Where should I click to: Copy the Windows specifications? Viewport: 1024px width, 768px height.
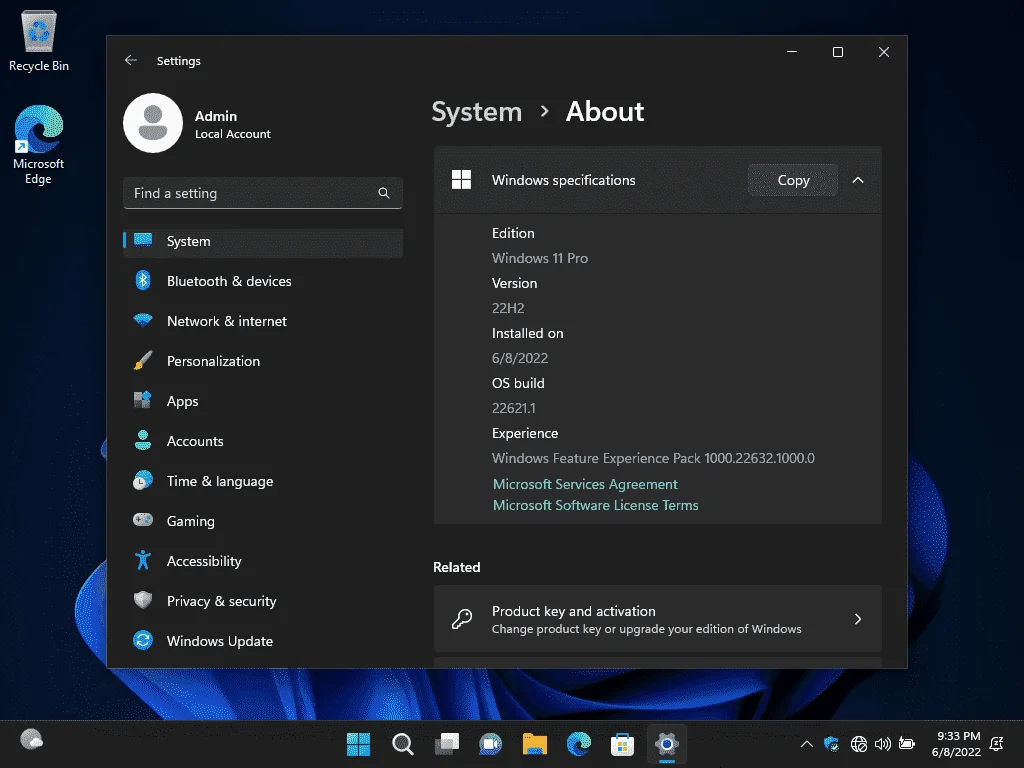pos(793,180)
